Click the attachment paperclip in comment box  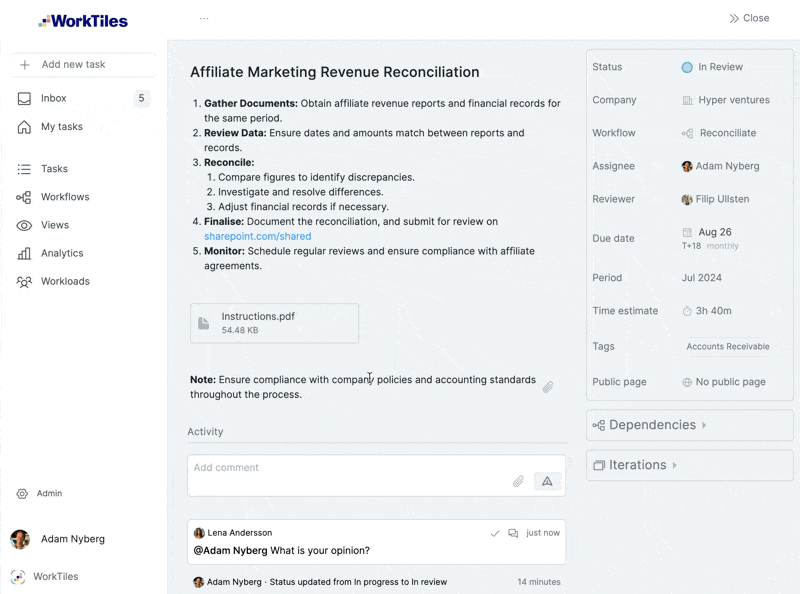click(x=518, y=481)
